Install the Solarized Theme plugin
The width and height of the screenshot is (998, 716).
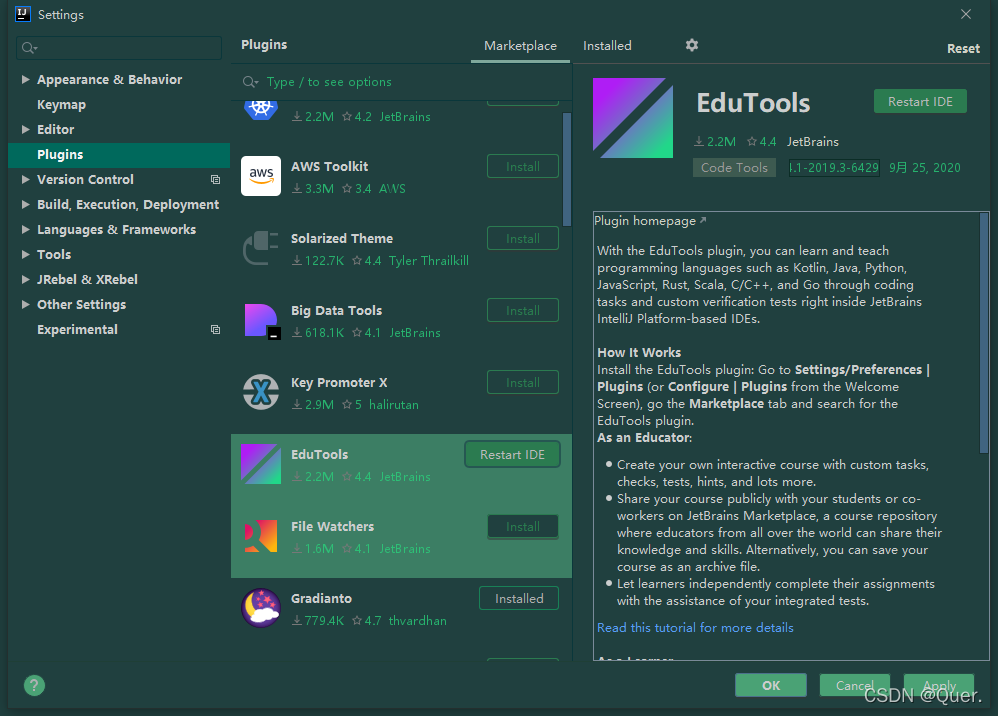pos(523,239)
